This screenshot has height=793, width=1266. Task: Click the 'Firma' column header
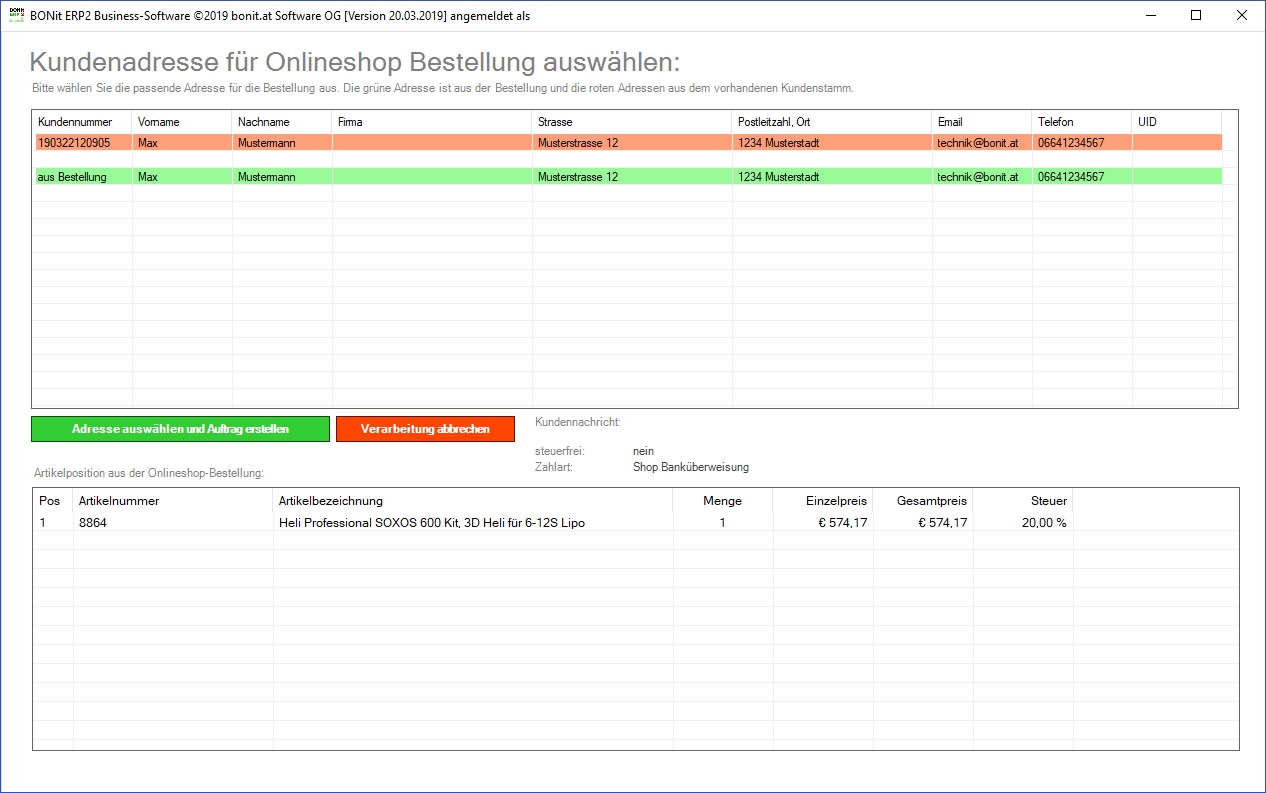pyautogui.click(x=432, y=122)
